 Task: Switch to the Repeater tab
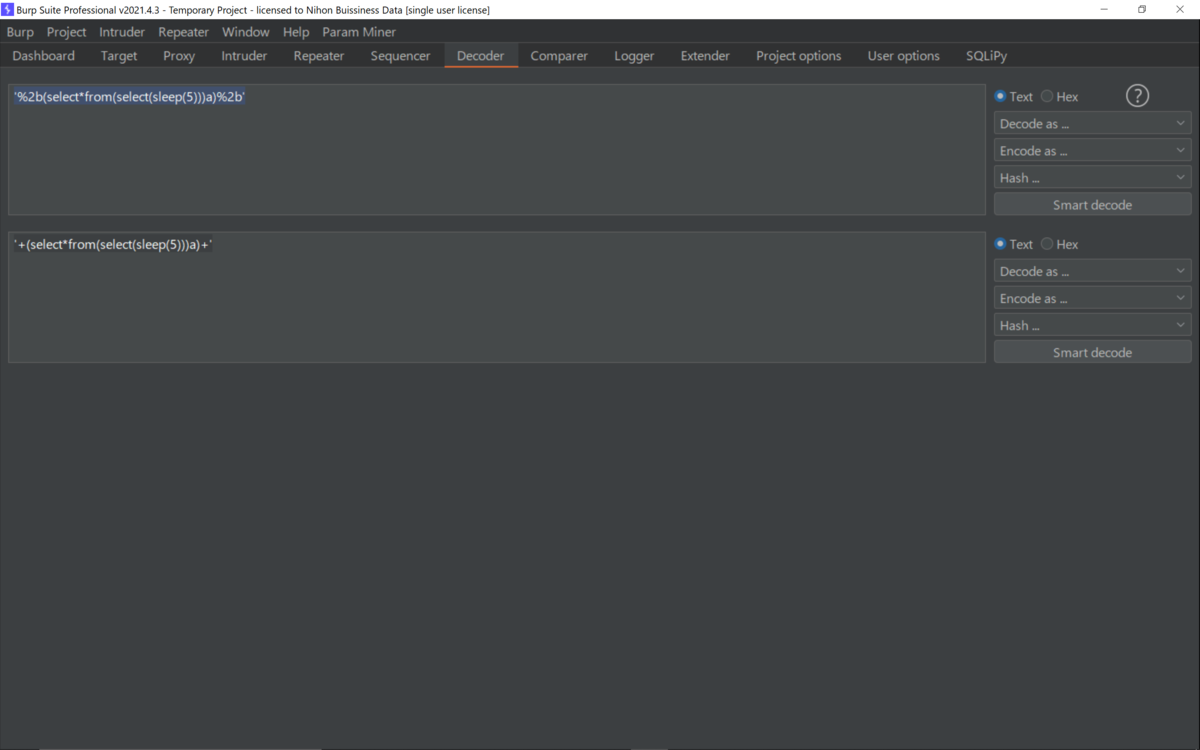click(319, 56)
